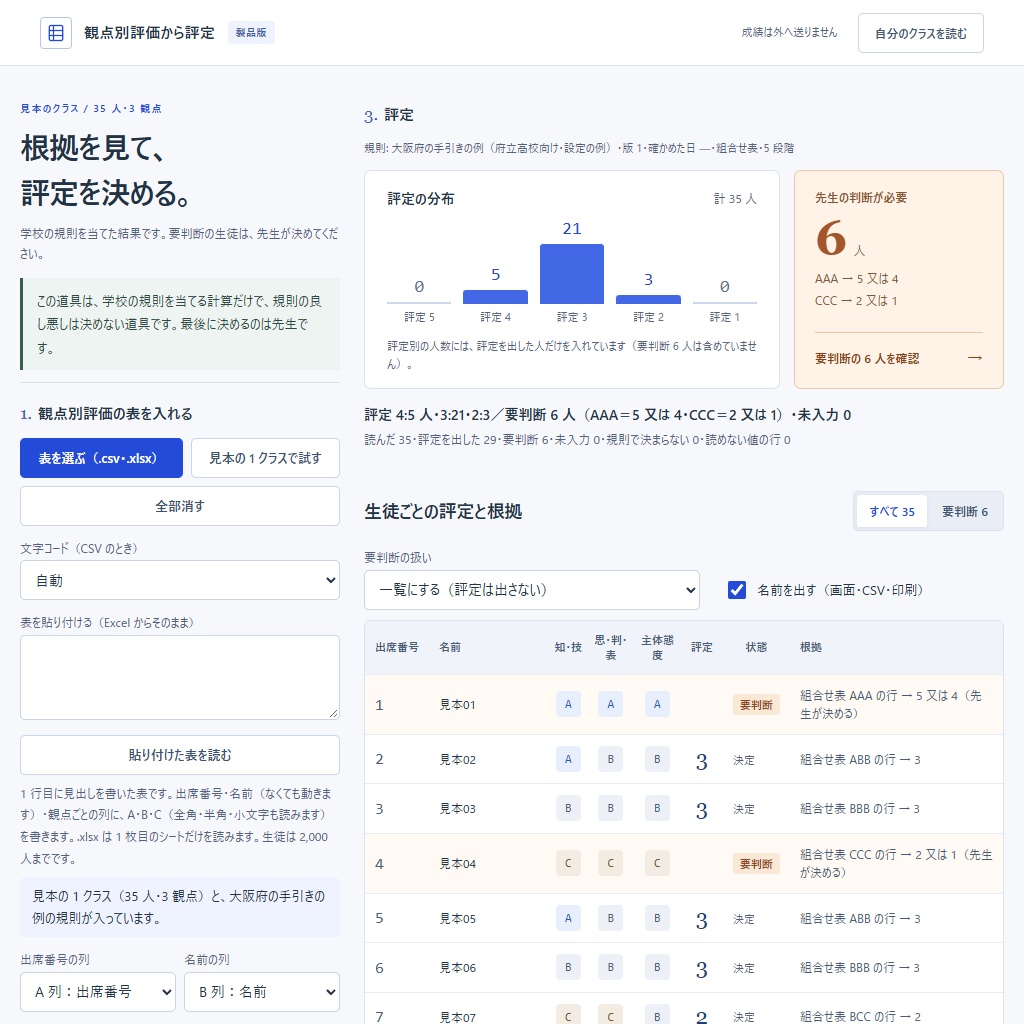This screenshot has width=1024, height=1024.
Task: Click the 要判断 badge in the 見本01 row
Action: click(756, 705)
